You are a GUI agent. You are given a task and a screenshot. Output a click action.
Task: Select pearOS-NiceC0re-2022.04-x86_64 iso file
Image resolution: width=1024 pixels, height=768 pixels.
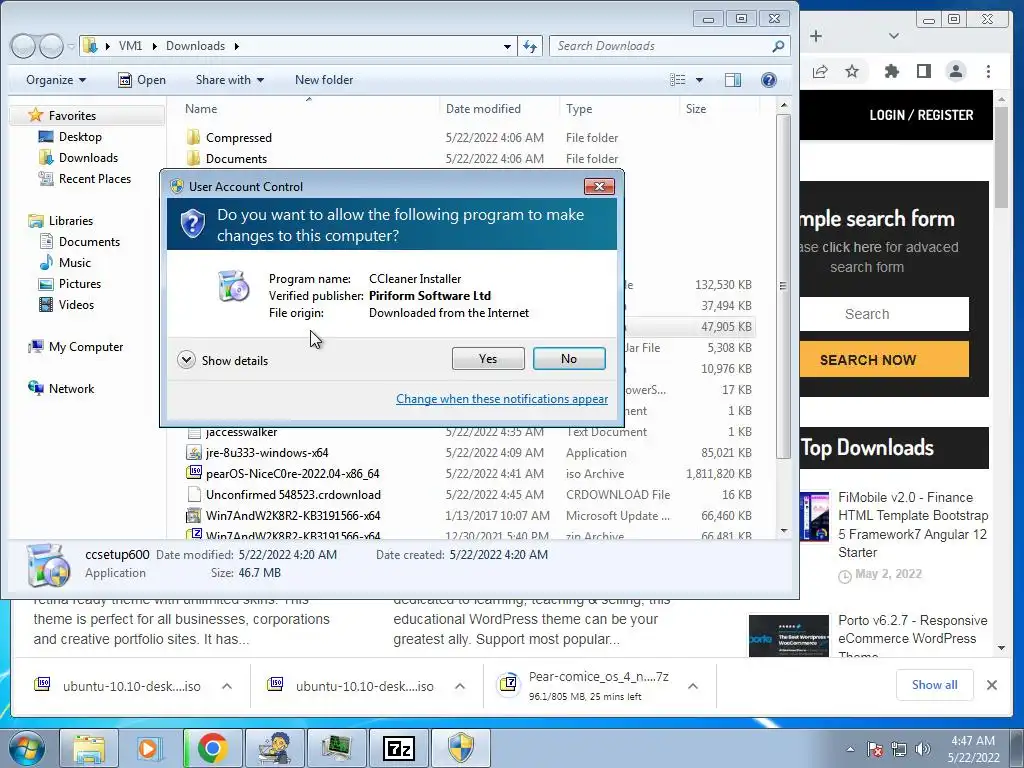coord(292,473)
